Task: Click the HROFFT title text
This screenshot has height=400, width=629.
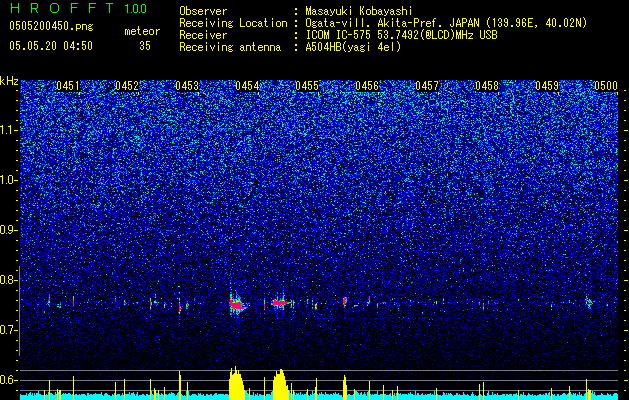Action: pyautogui.click(x=63, y=8)
